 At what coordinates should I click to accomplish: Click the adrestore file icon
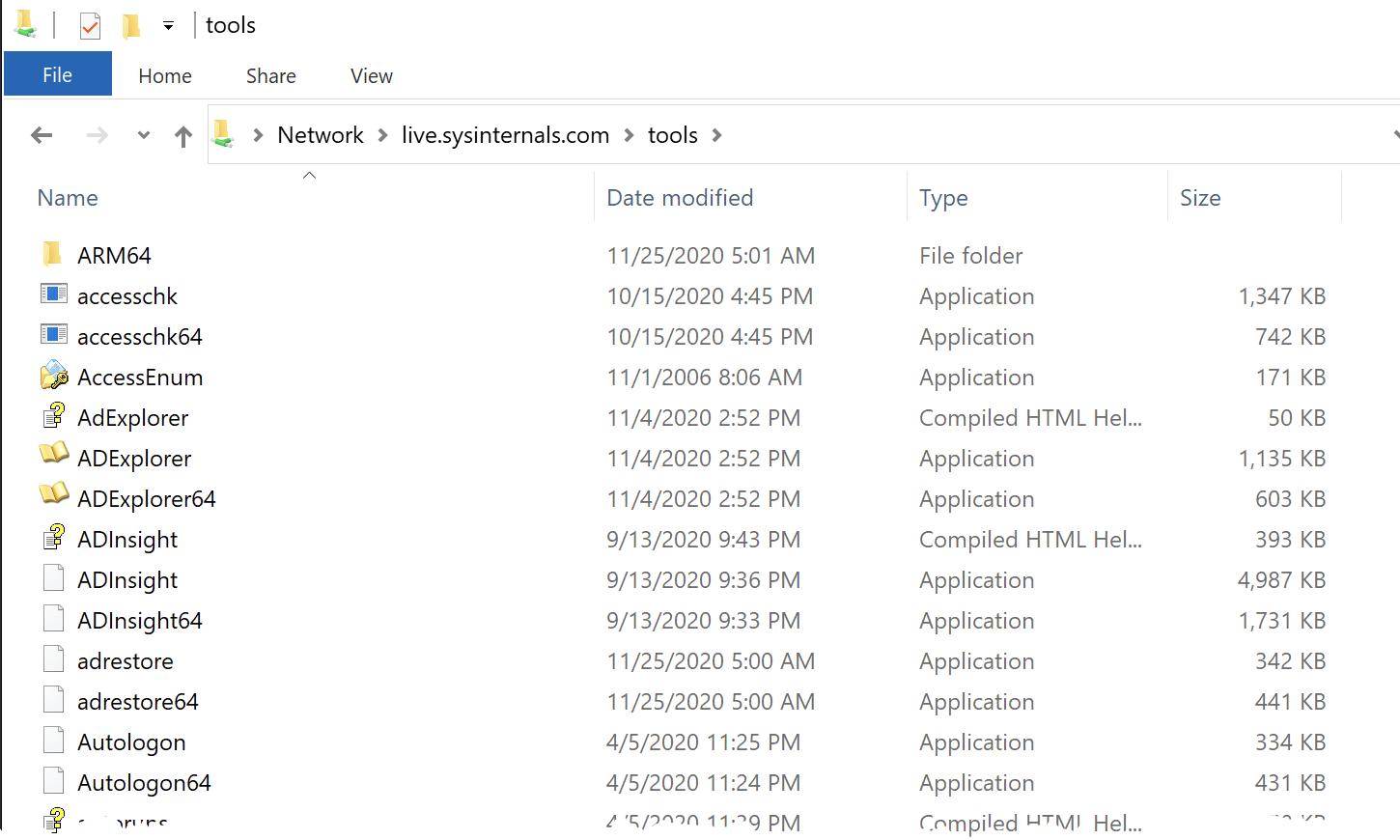coord(54,658)
